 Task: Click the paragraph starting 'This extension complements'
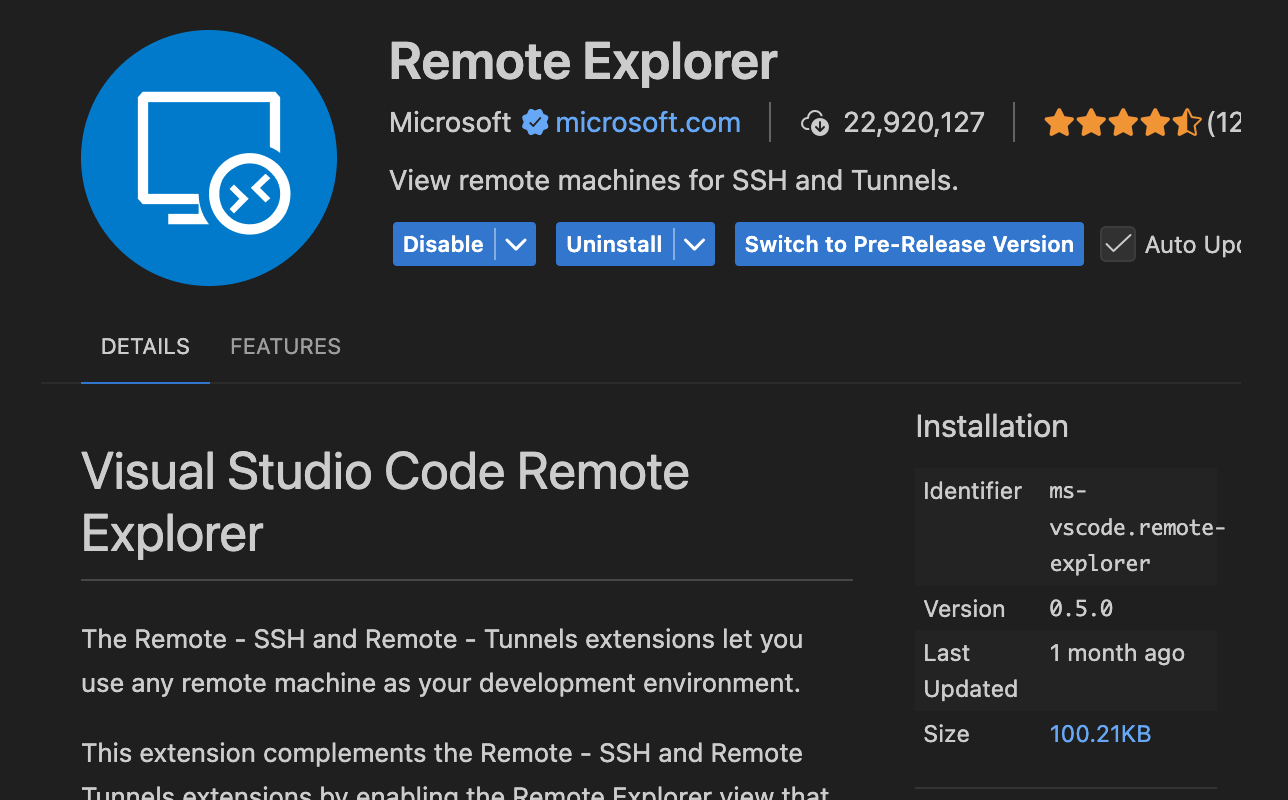tap(455, 773)
